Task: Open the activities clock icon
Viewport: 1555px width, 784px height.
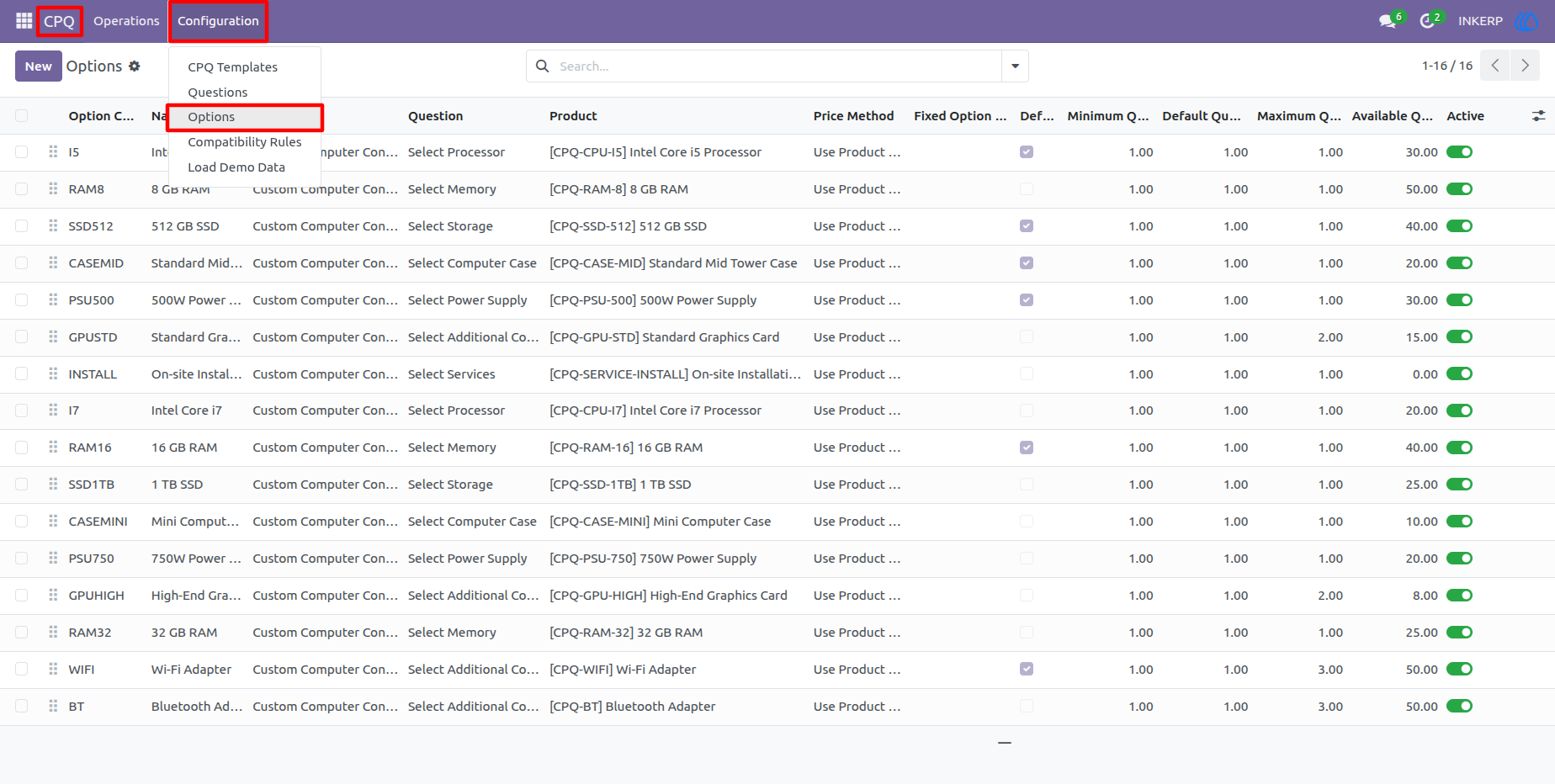Action: (x=1427, y=21)
